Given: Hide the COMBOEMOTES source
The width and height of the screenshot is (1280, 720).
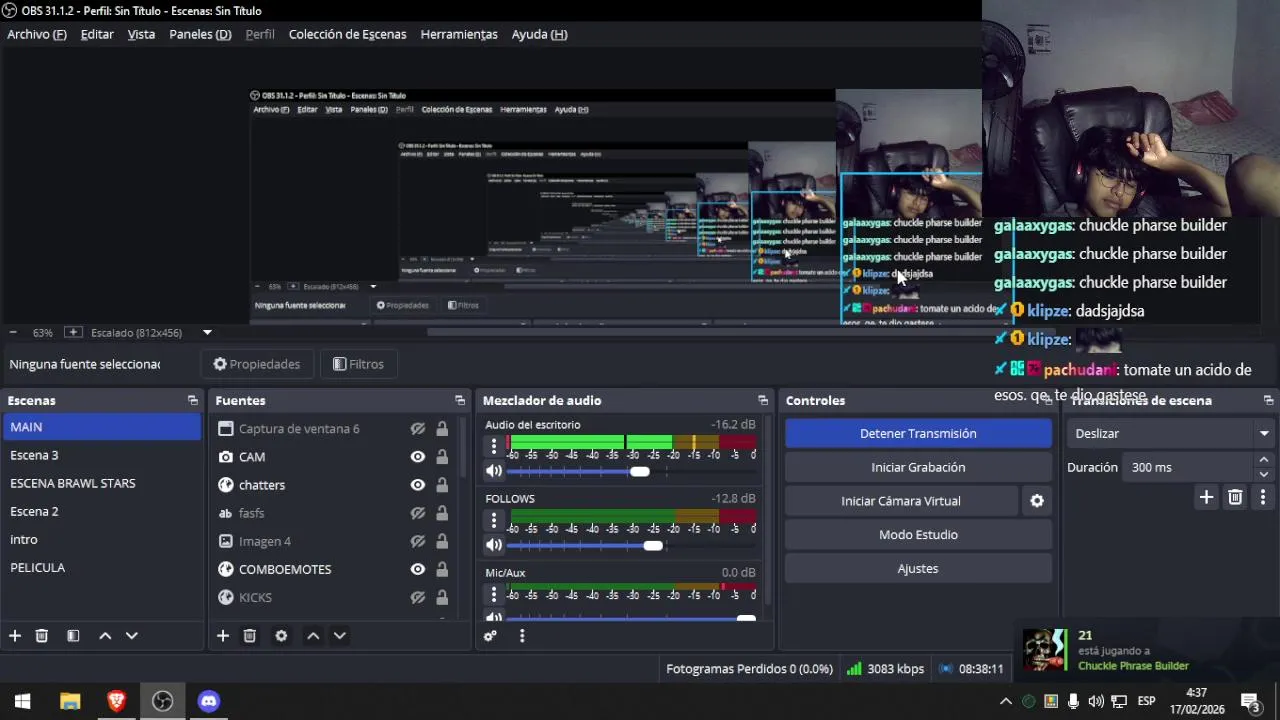Looking at the screenshot, I should click(418, 569).
